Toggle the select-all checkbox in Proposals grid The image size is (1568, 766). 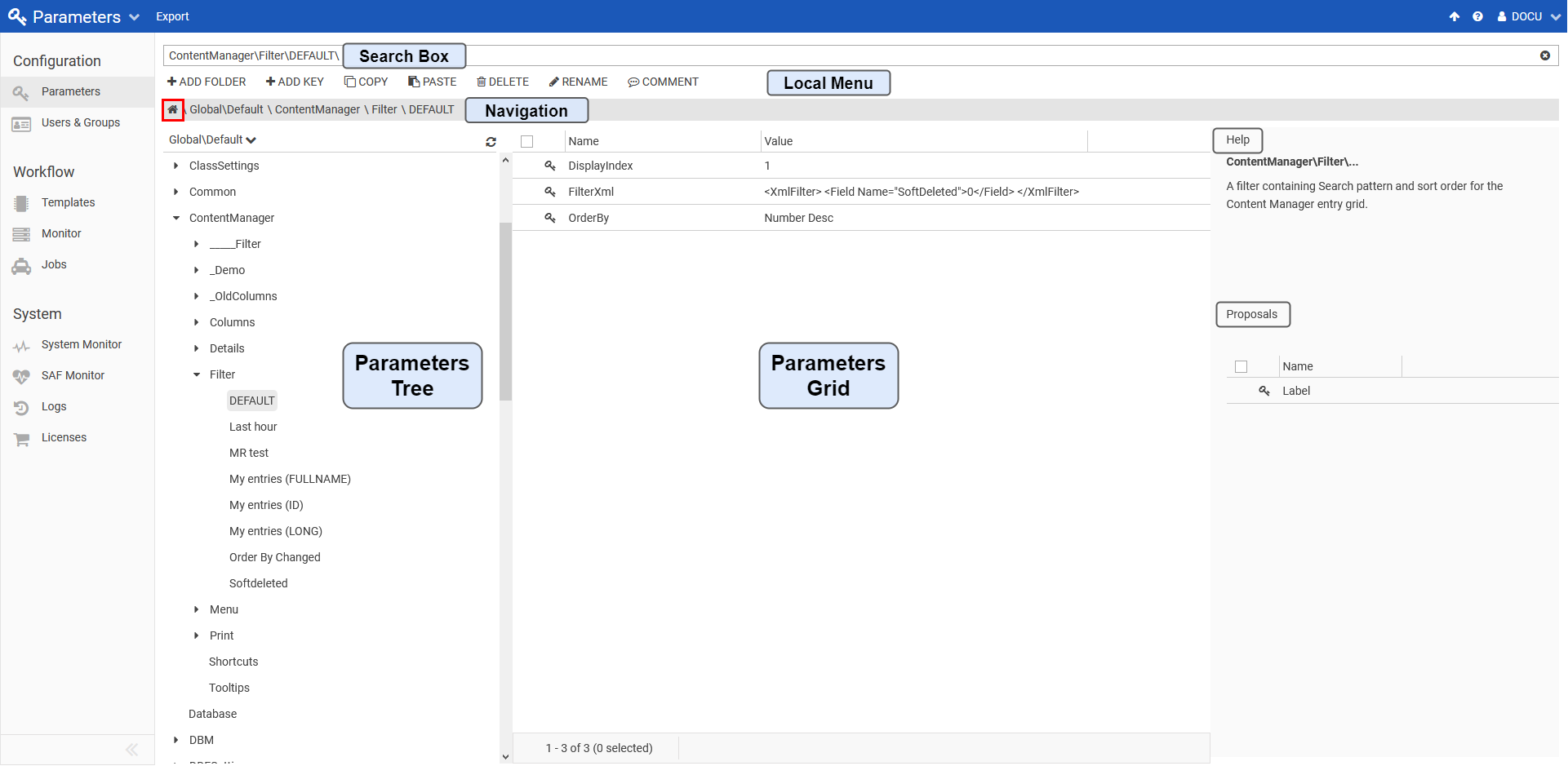(1241, 366)
